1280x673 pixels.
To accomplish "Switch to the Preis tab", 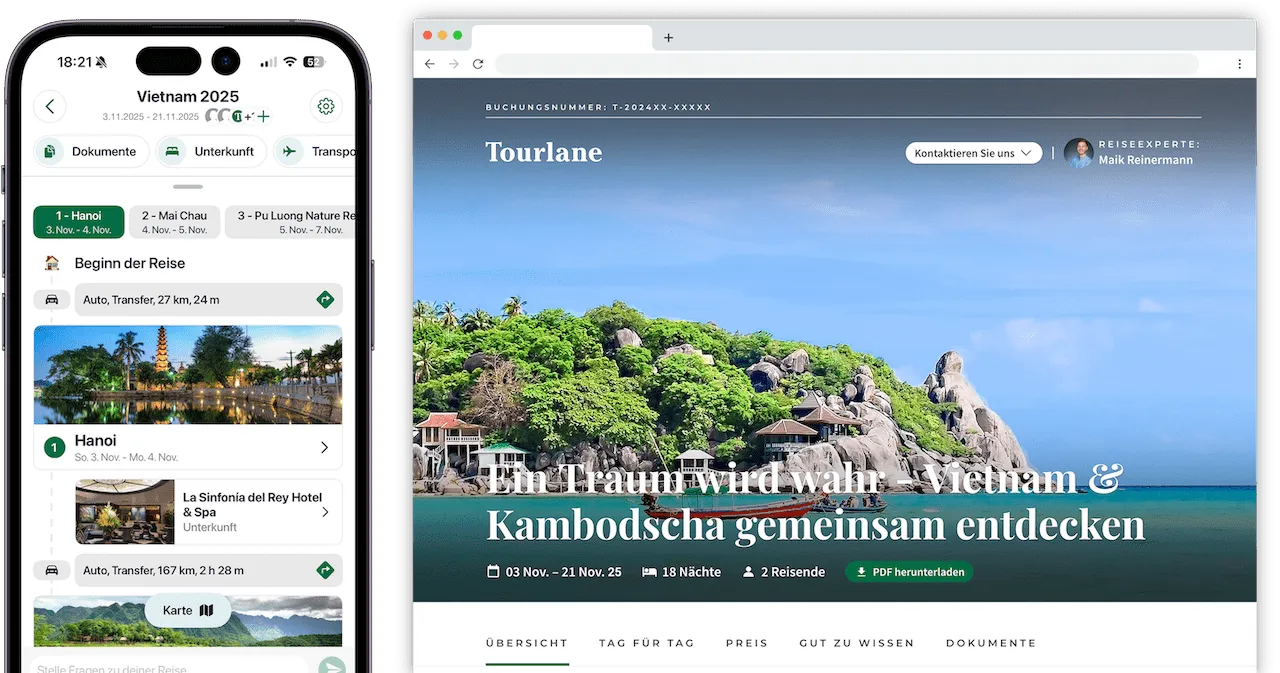I will click(747, 643).
